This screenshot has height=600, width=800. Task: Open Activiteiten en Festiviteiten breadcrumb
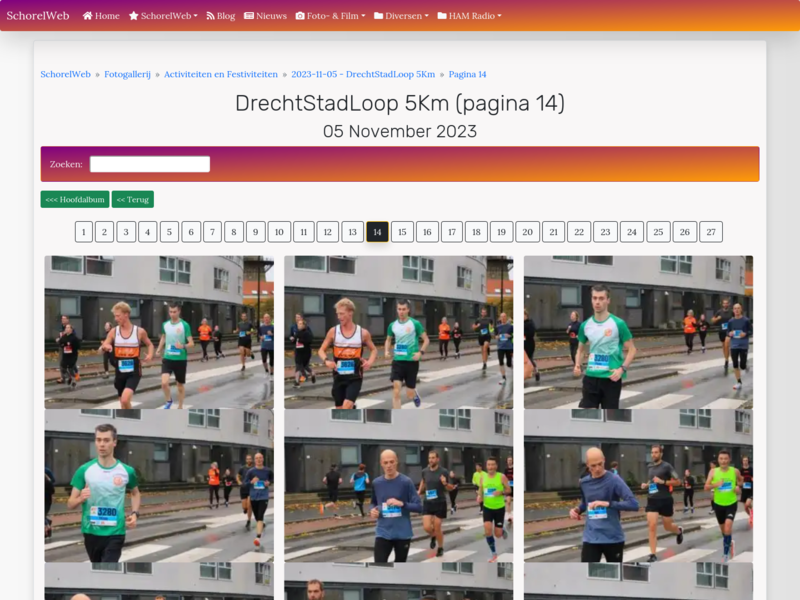pyautogui.click(x=221, y=74)
